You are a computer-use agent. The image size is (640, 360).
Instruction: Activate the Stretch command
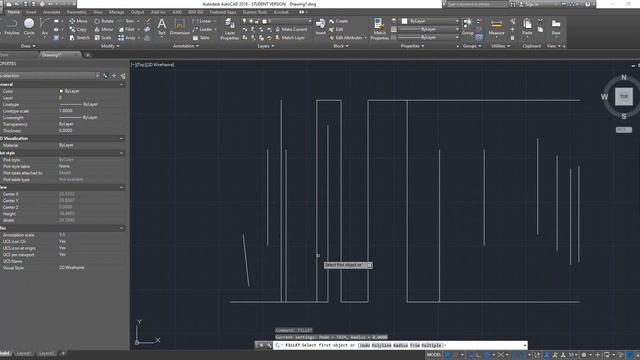79,38
